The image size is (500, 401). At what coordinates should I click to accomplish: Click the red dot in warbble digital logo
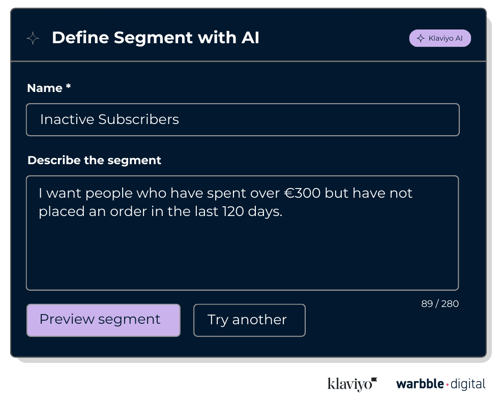[x=447, y=385]
